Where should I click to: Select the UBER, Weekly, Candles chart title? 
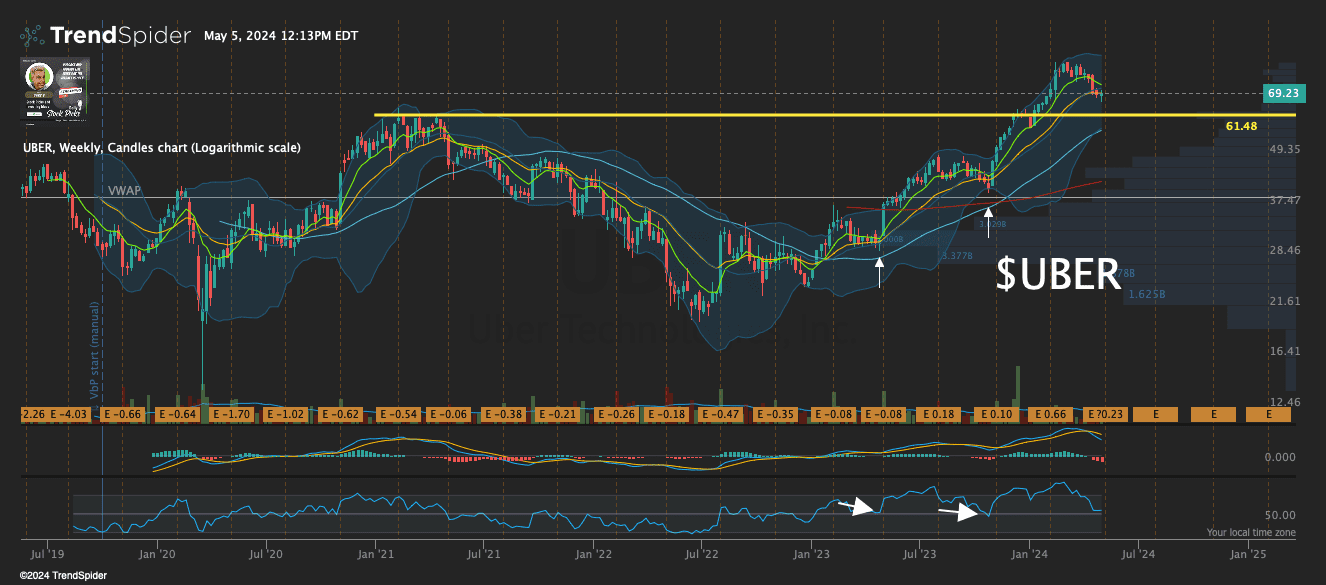point(161,147)
